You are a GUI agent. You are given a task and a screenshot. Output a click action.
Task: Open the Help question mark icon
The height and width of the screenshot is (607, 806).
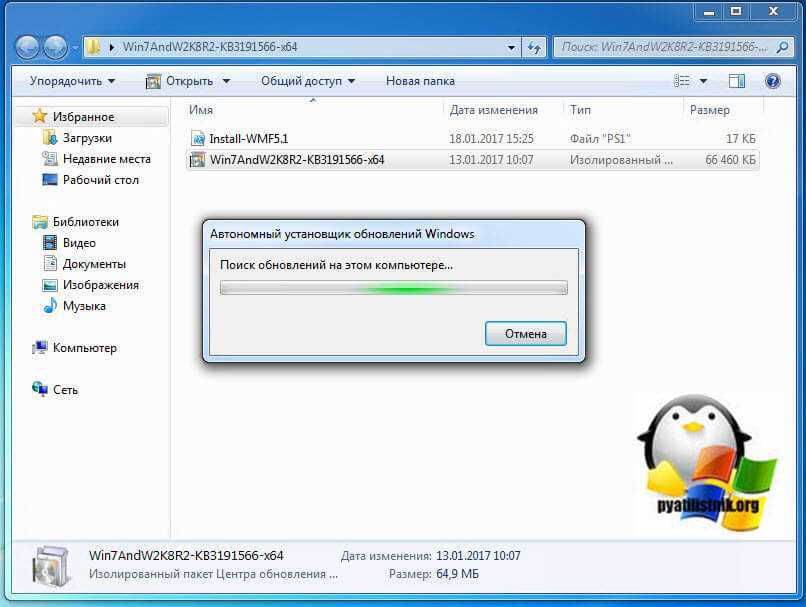pos(773,81)
